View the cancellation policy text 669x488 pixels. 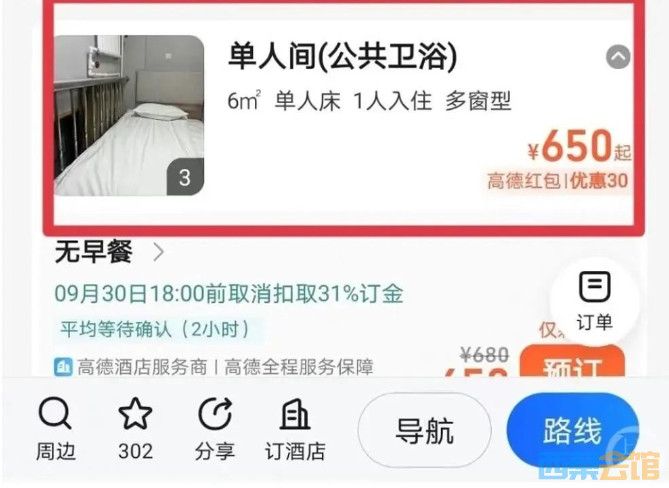pyautogui.click(x=229, y=293)
